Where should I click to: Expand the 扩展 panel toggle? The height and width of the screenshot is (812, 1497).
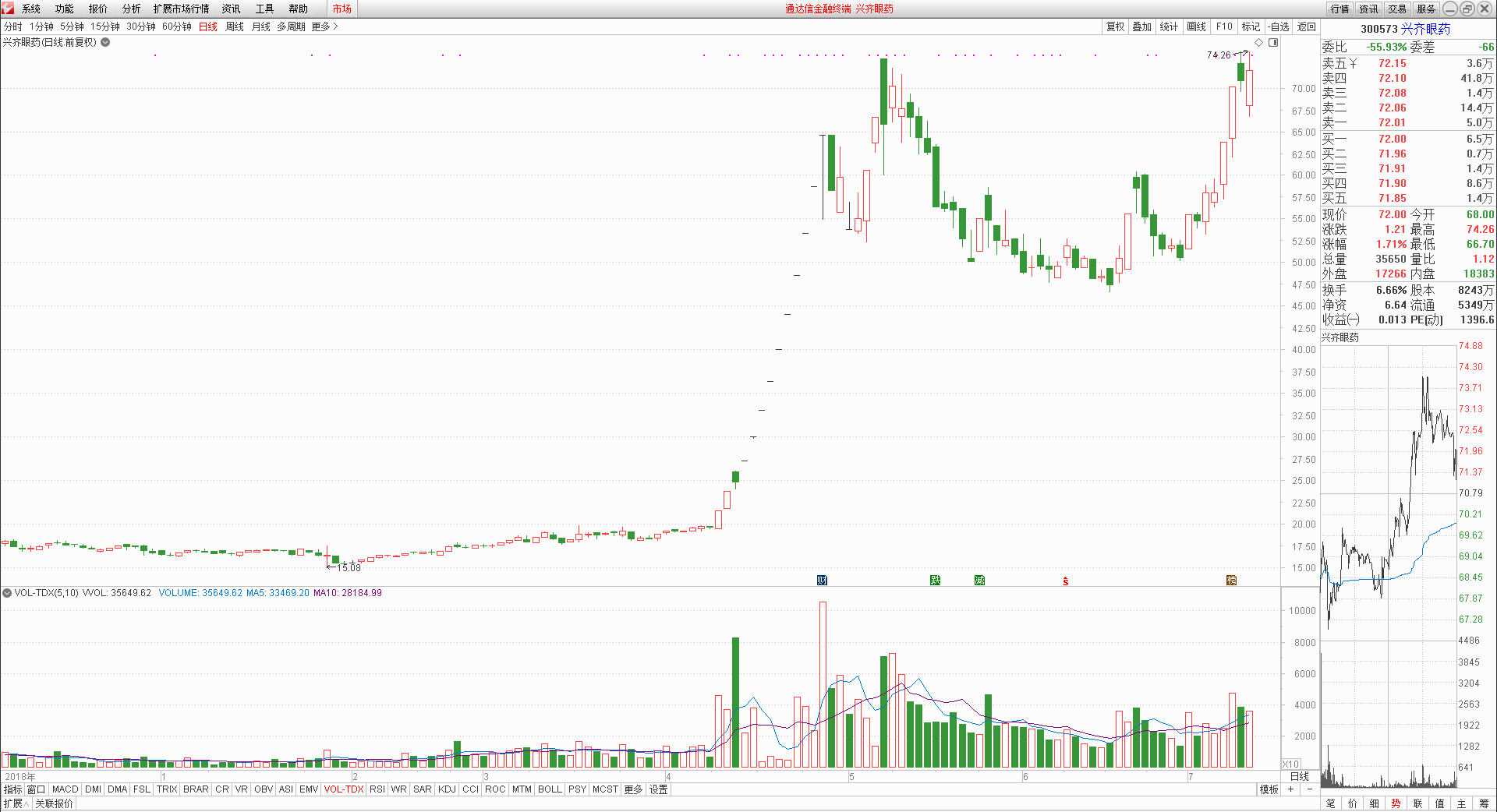click(16, 803)
